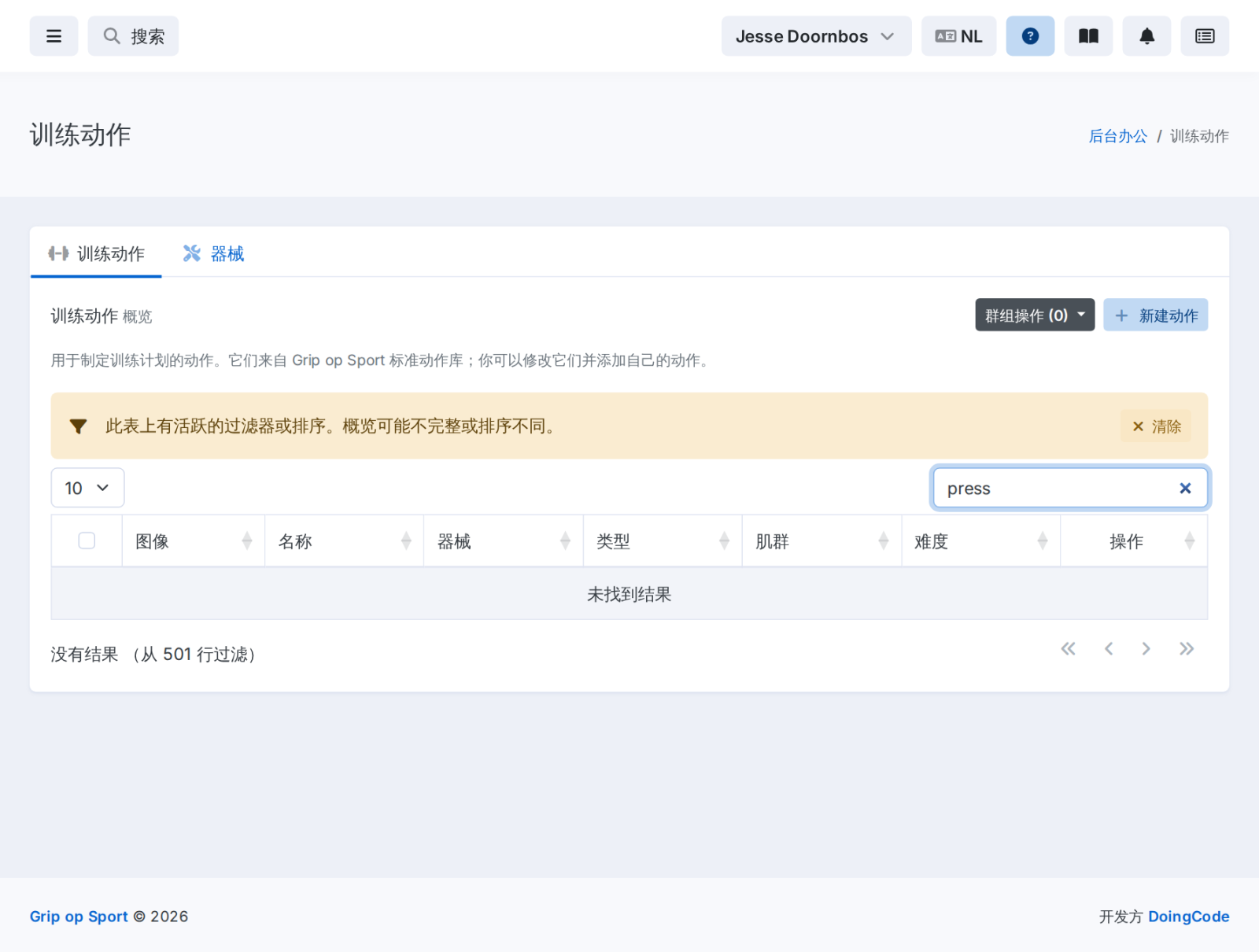Show notifications via the bell icon
Image resolution: width=1259 pixels, height=952 pixels.
(1146, 36)
